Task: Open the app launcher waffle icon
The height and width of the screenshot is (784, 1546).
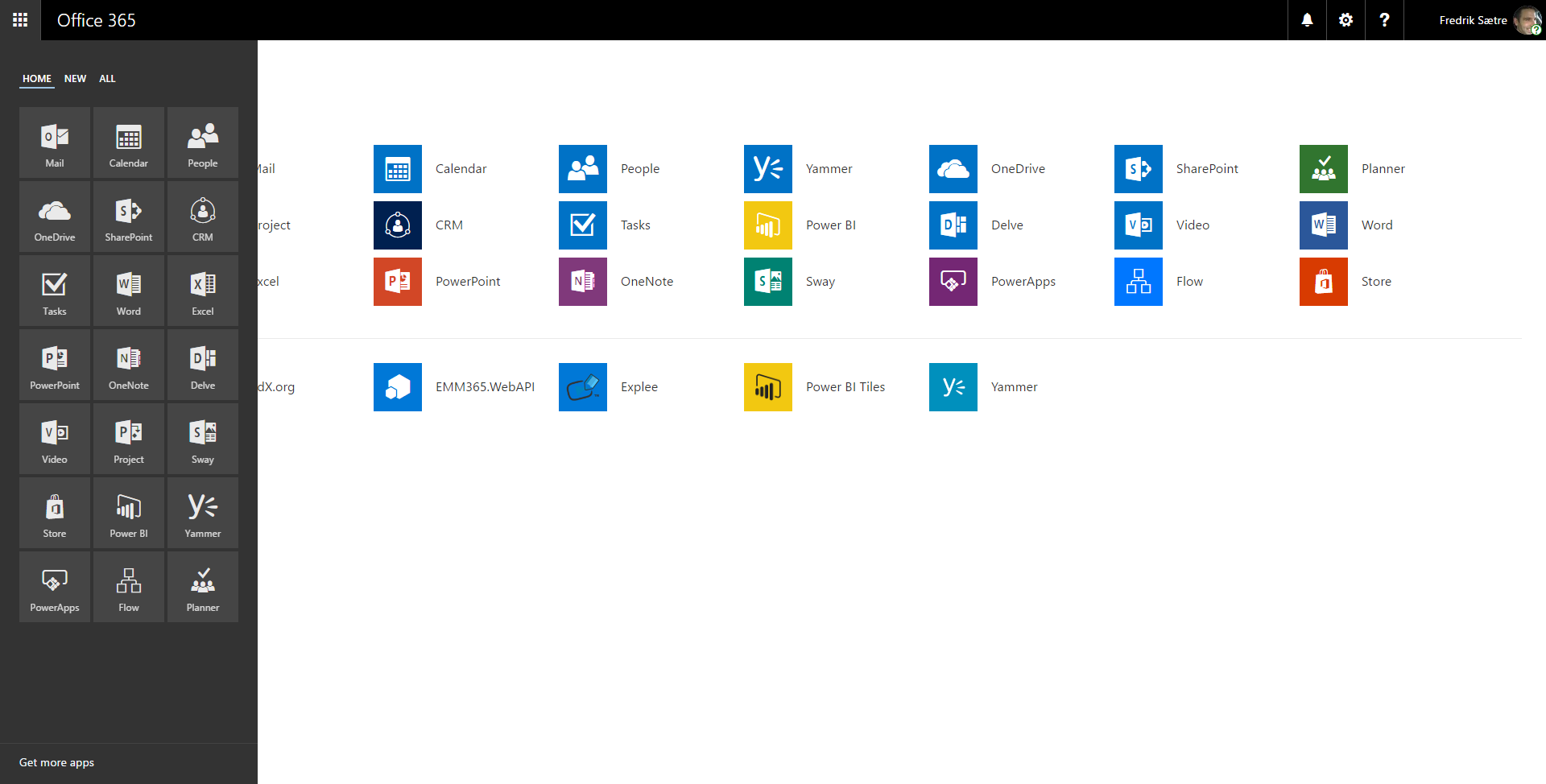Action: click(20, 20)
